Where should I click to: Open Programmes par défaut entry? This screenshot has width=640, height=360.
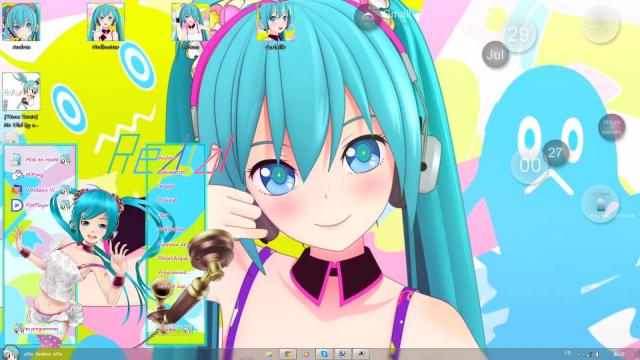pyautogui.click(x=172, y=272)
